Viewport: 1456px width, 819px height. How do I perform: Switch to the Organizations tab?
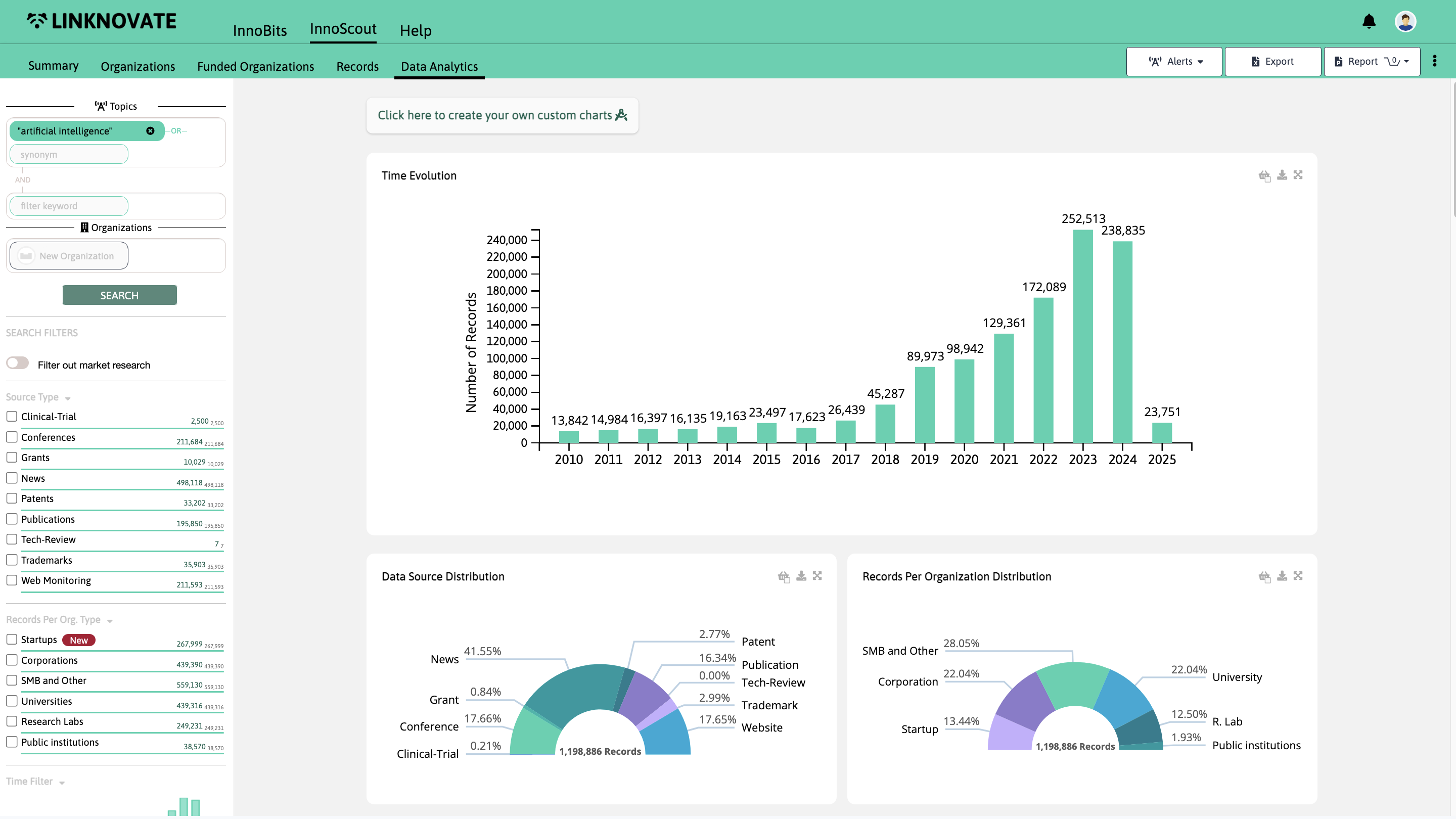click(x=138, y=66)
